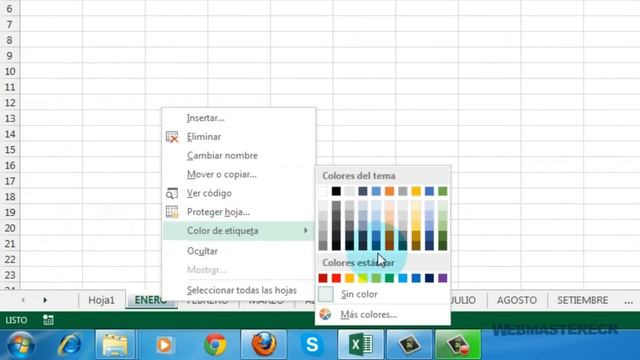
Task: Switch to Excel taskbar icon
Action: tap(360, 345)
